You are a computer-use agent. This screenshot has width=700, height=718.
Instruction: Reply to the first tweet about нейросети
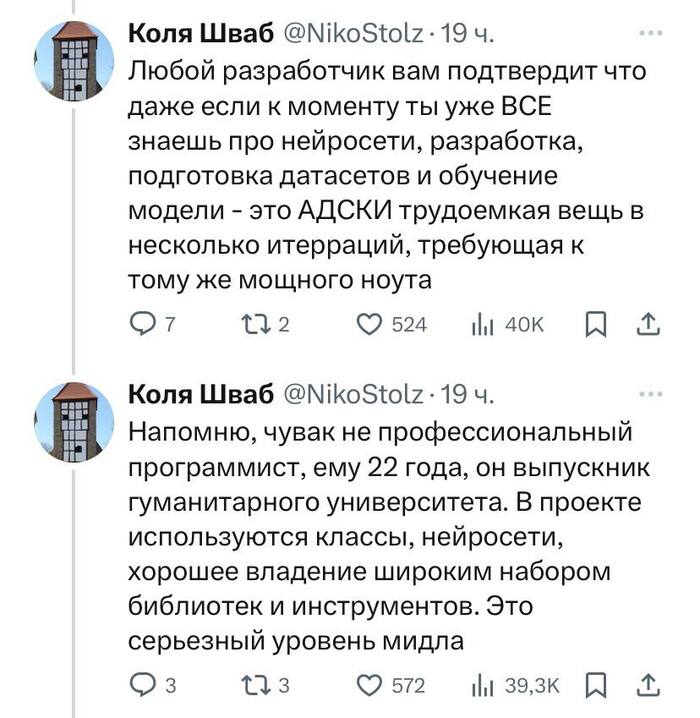144,324
